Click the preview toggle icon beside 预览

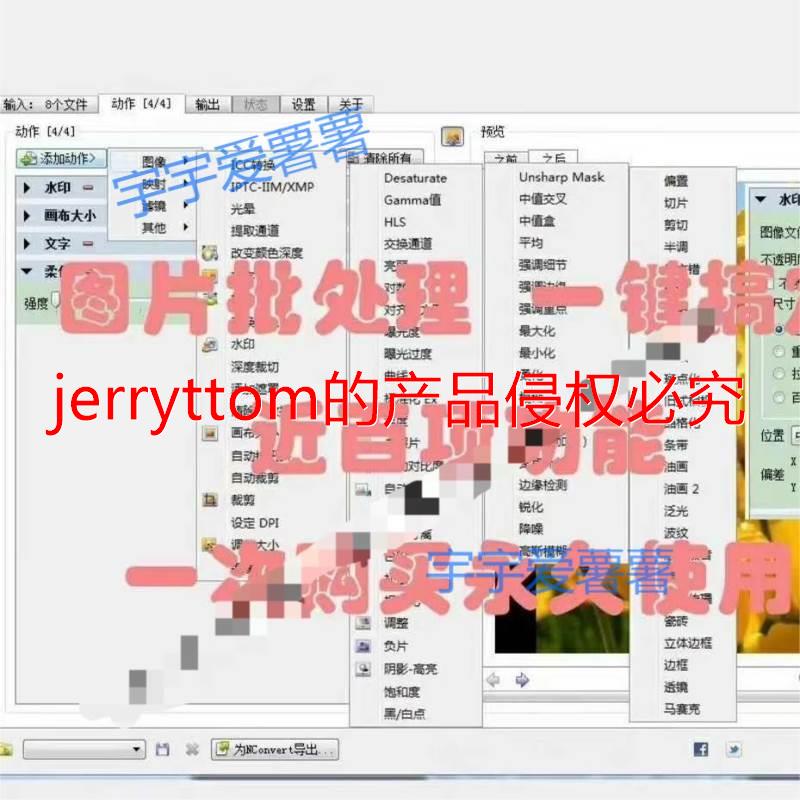pos(452,136)
